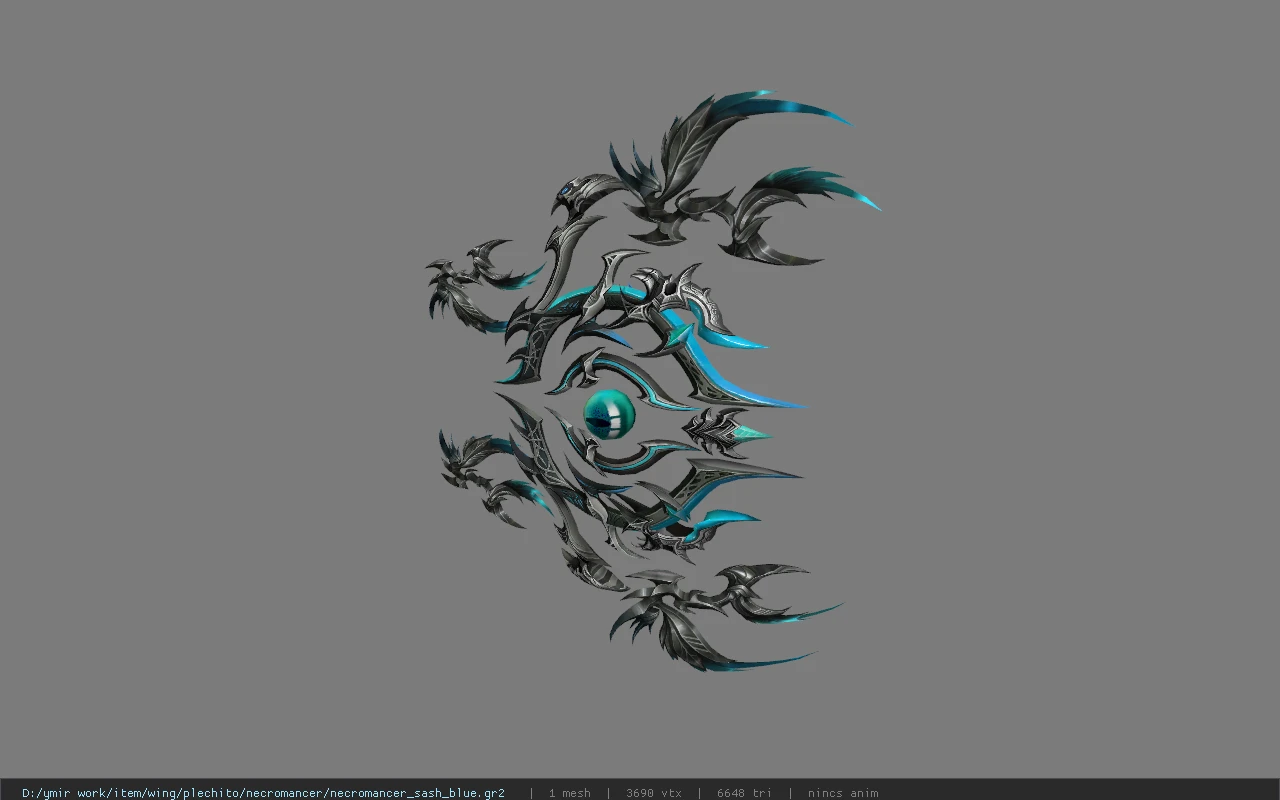The image size is (1280, 800).
Task: Click the "3690 vtx" vertex count
Action: click(653, 793)
